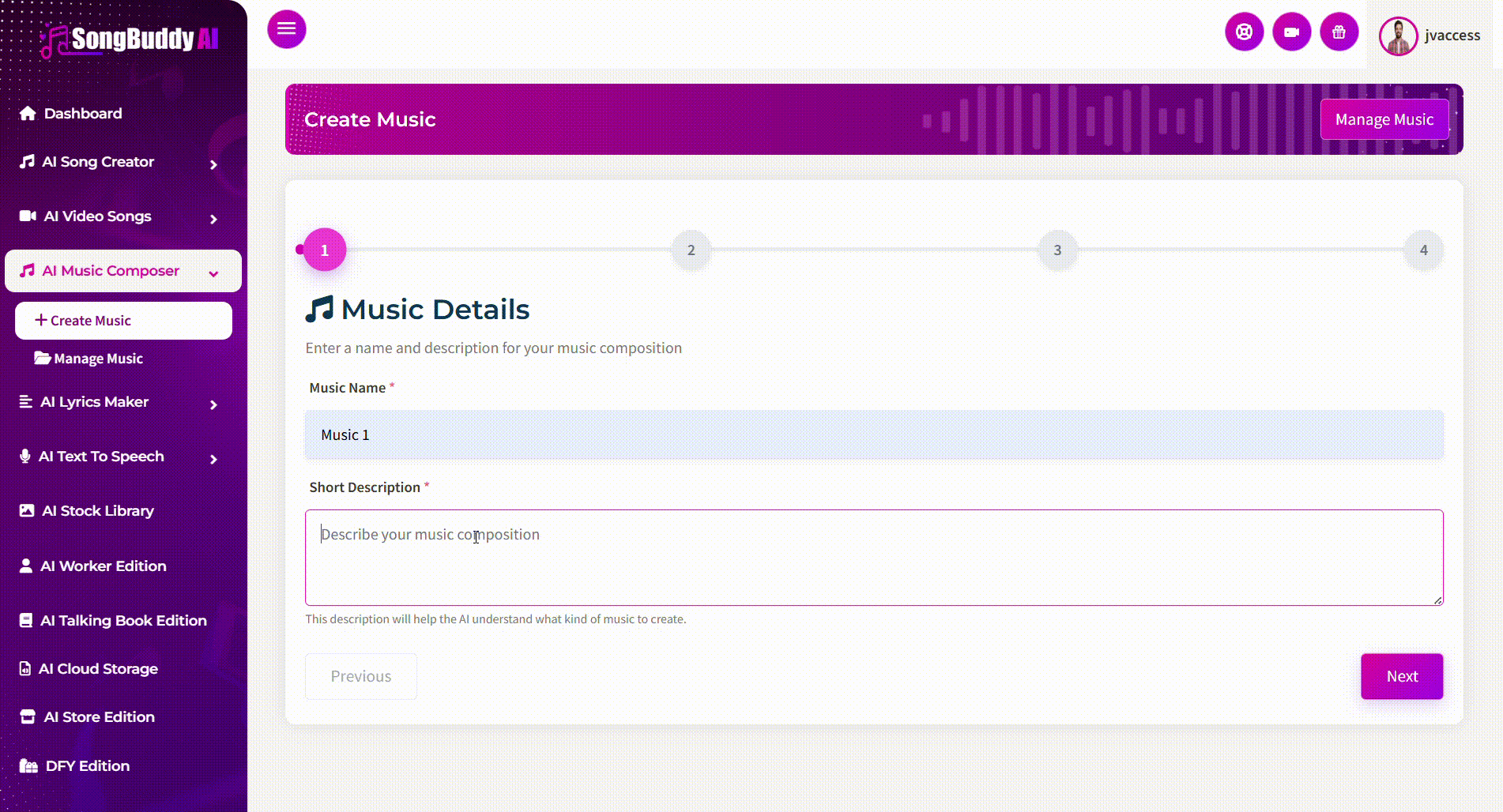
Task: Collapse the AI Music Composer section
Action: [x=213, y=273]
